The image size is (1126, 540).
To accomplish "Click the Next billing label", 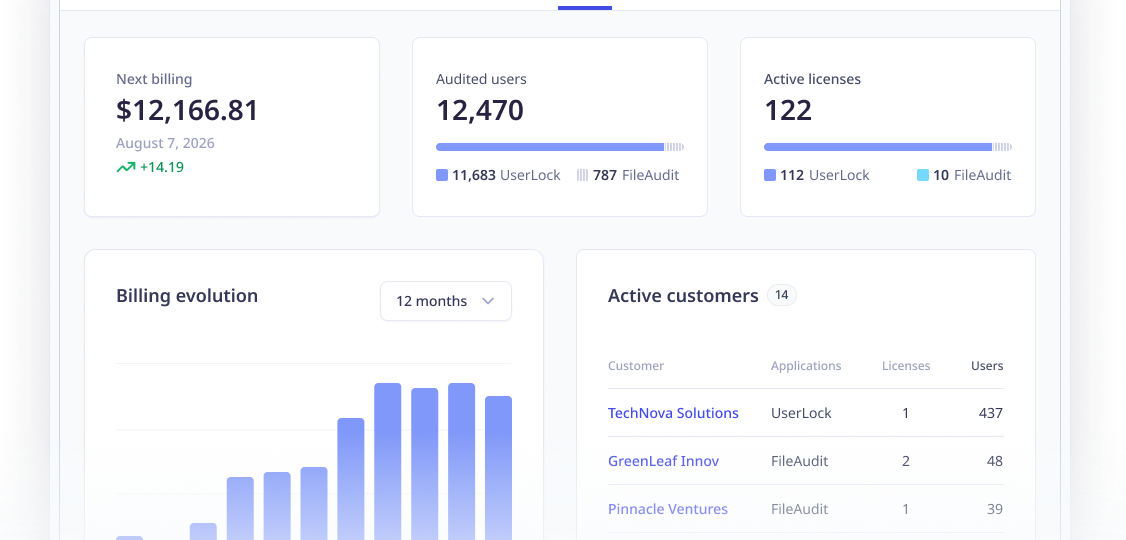I will (x=154, y=79).
